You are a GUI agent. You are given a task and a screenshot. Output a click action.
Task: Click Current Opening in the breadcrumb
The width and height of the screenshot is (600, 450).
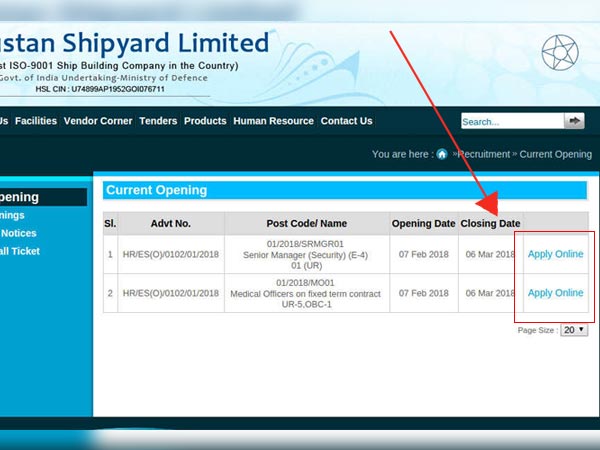pyautogui.click(x=556, y=154)
